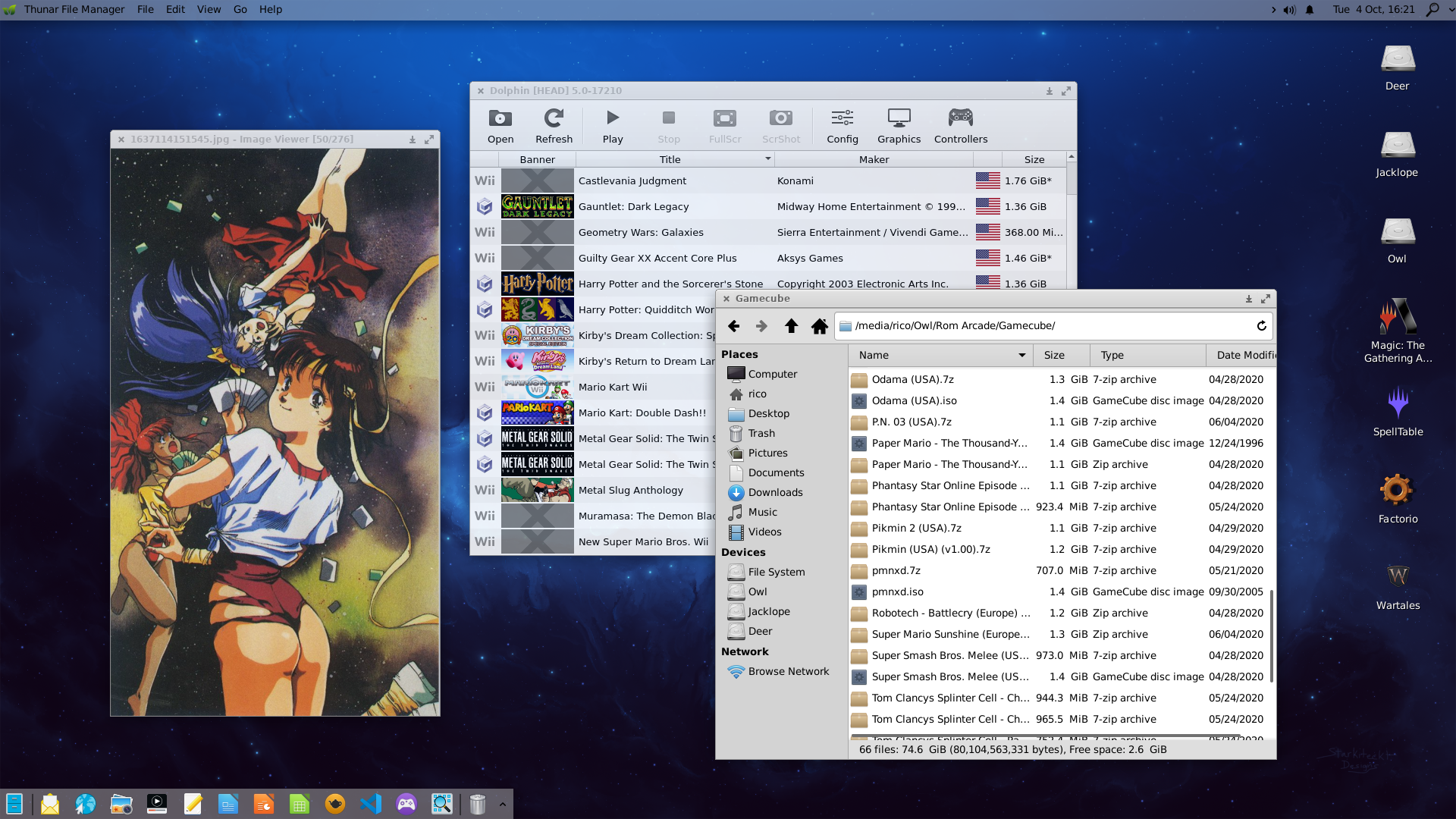The height and width of the screenshot is (819, 1456).
Task: Sort Dolphin list by Title column
Action: [674, 159]
